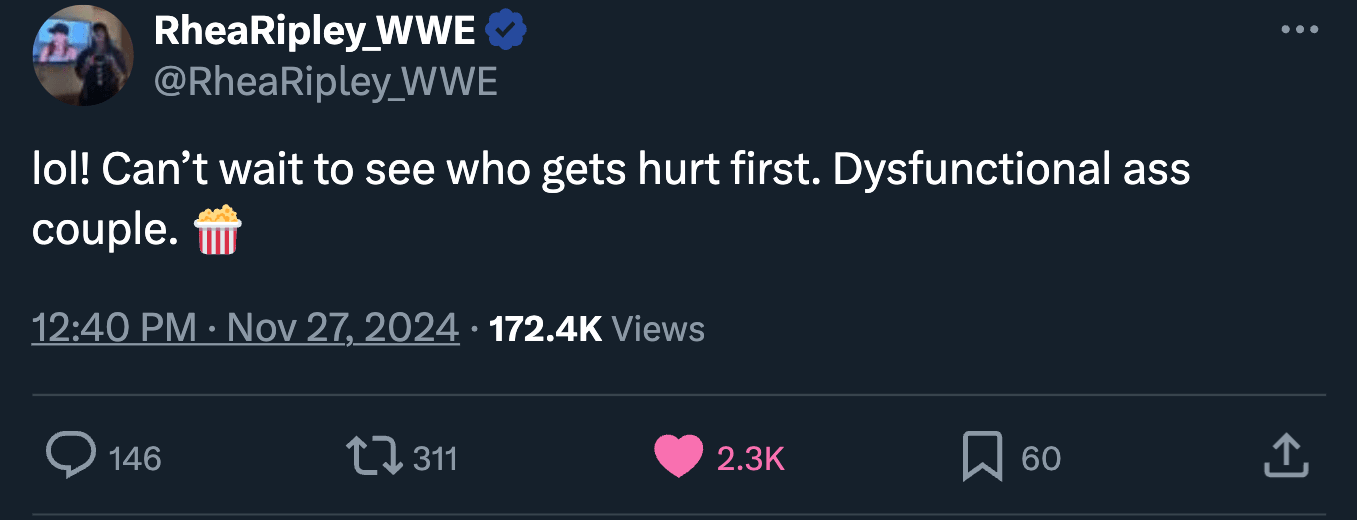Toggle the pink like heart

[679, 457]
